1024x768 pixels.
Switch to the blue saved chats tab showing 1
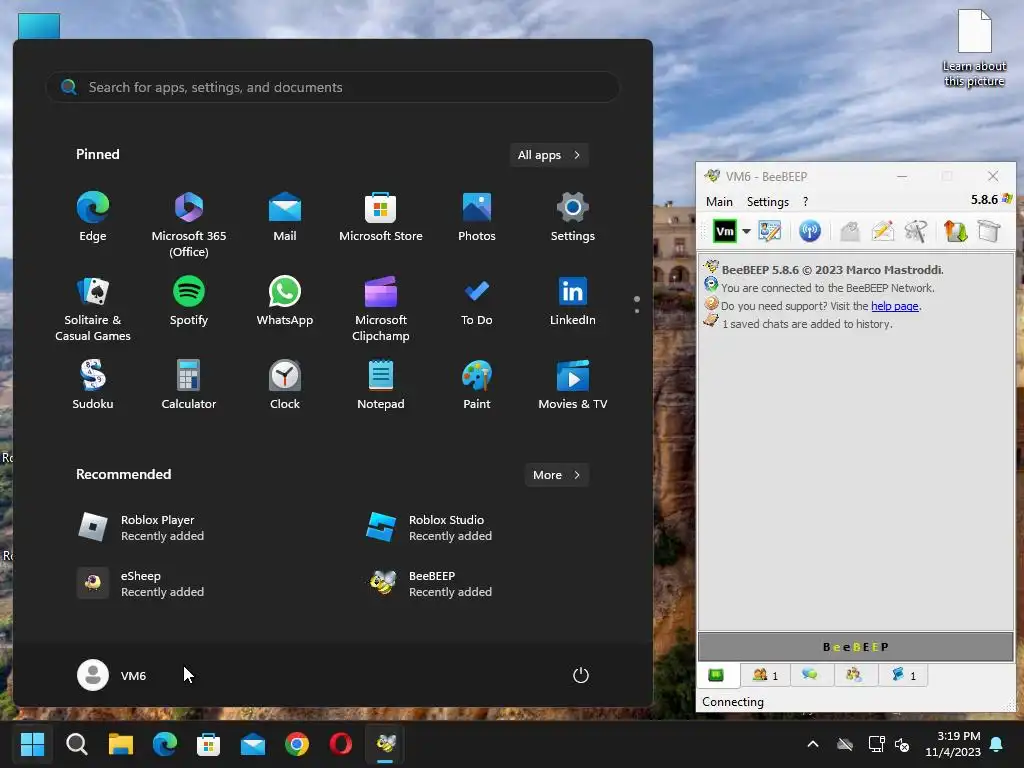coord(903,675)
